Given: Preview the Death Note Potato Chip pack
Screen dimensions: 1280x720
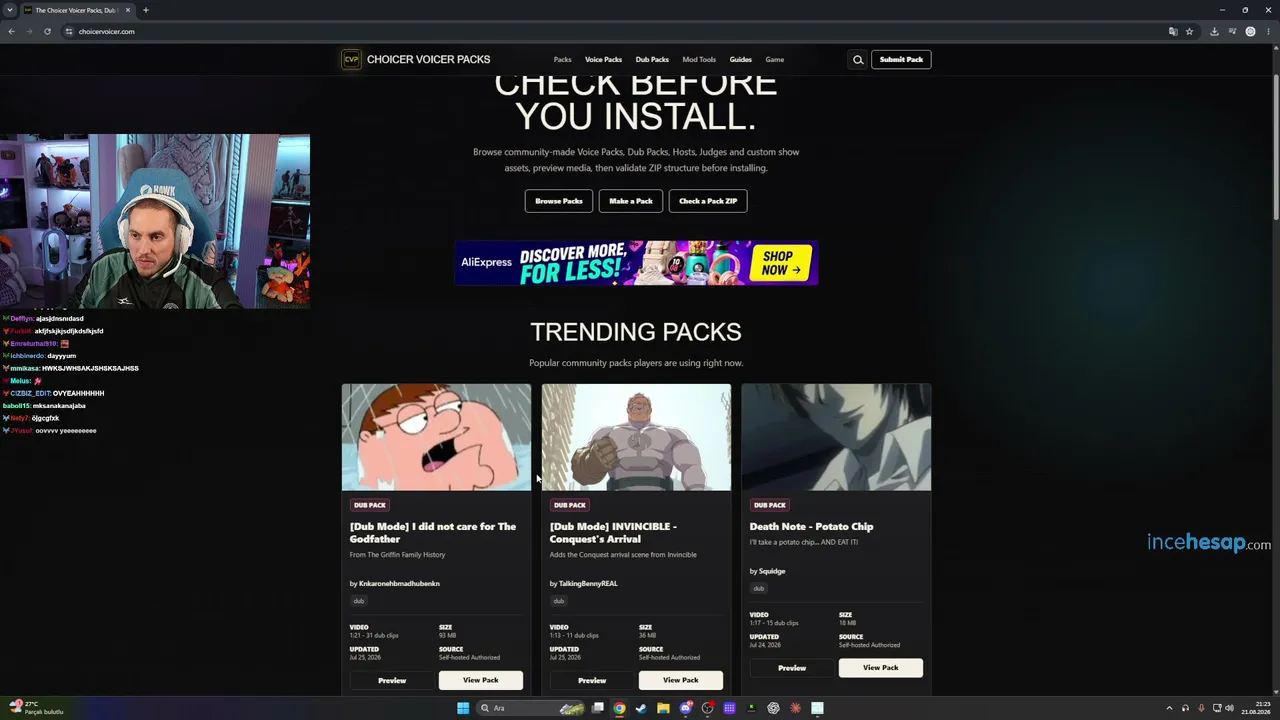Looking at the screenshot, I should click(x=792, y=668).
